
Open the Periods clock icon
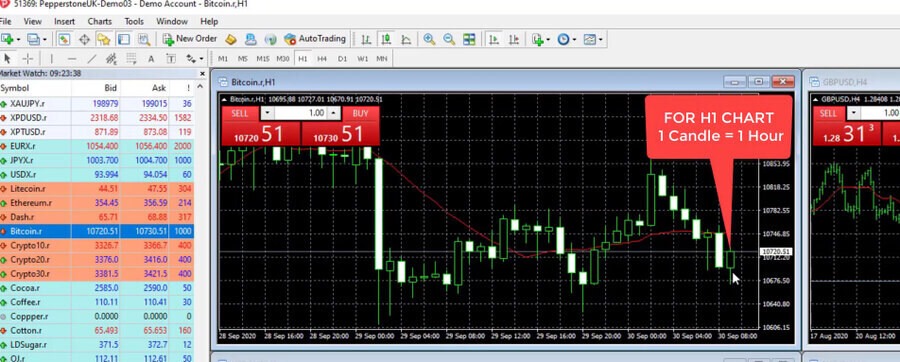click(563, 39)
